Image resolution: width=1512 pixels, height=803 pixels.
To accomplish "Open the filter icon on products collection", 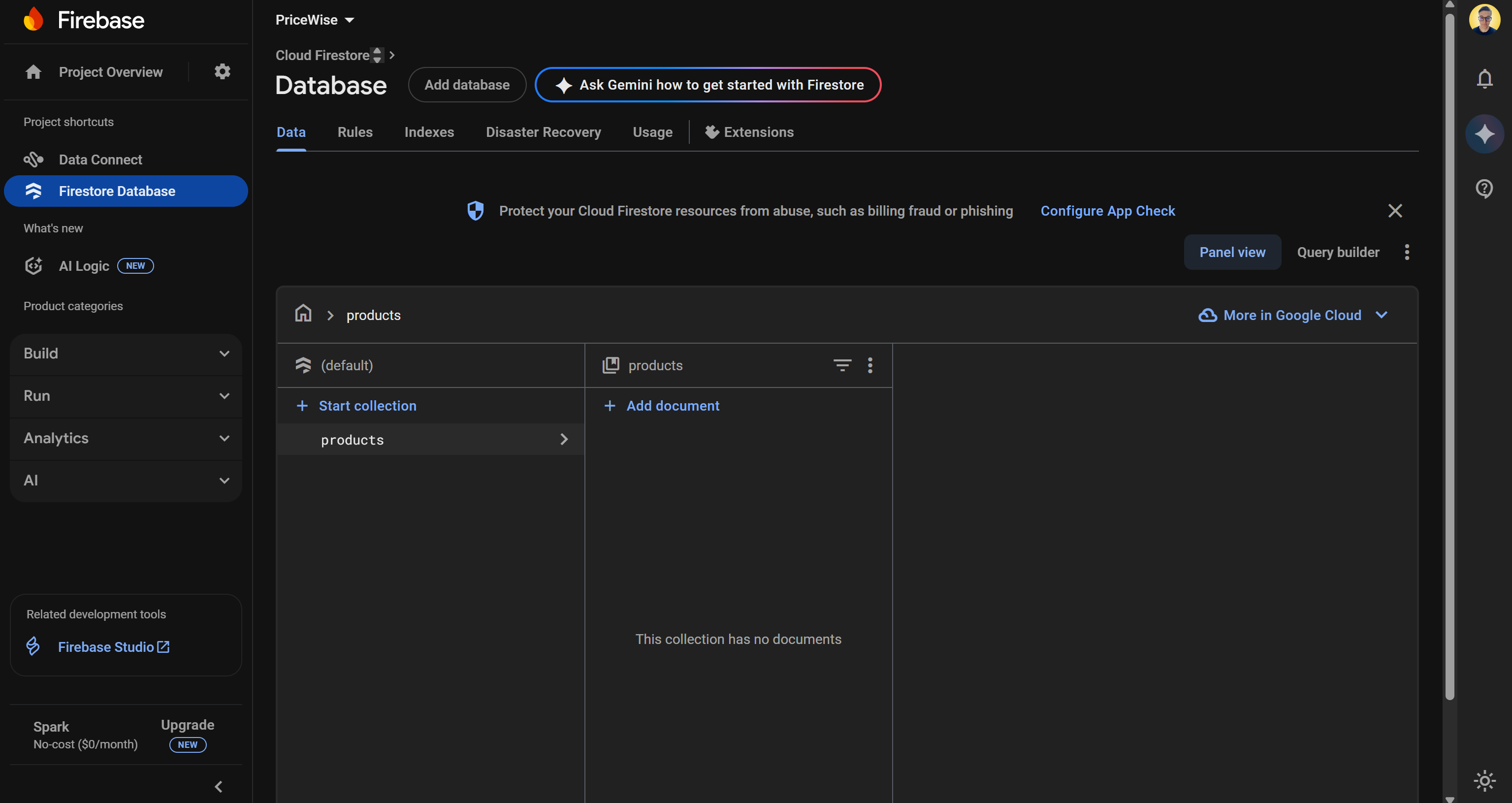I will coord(842,364).
